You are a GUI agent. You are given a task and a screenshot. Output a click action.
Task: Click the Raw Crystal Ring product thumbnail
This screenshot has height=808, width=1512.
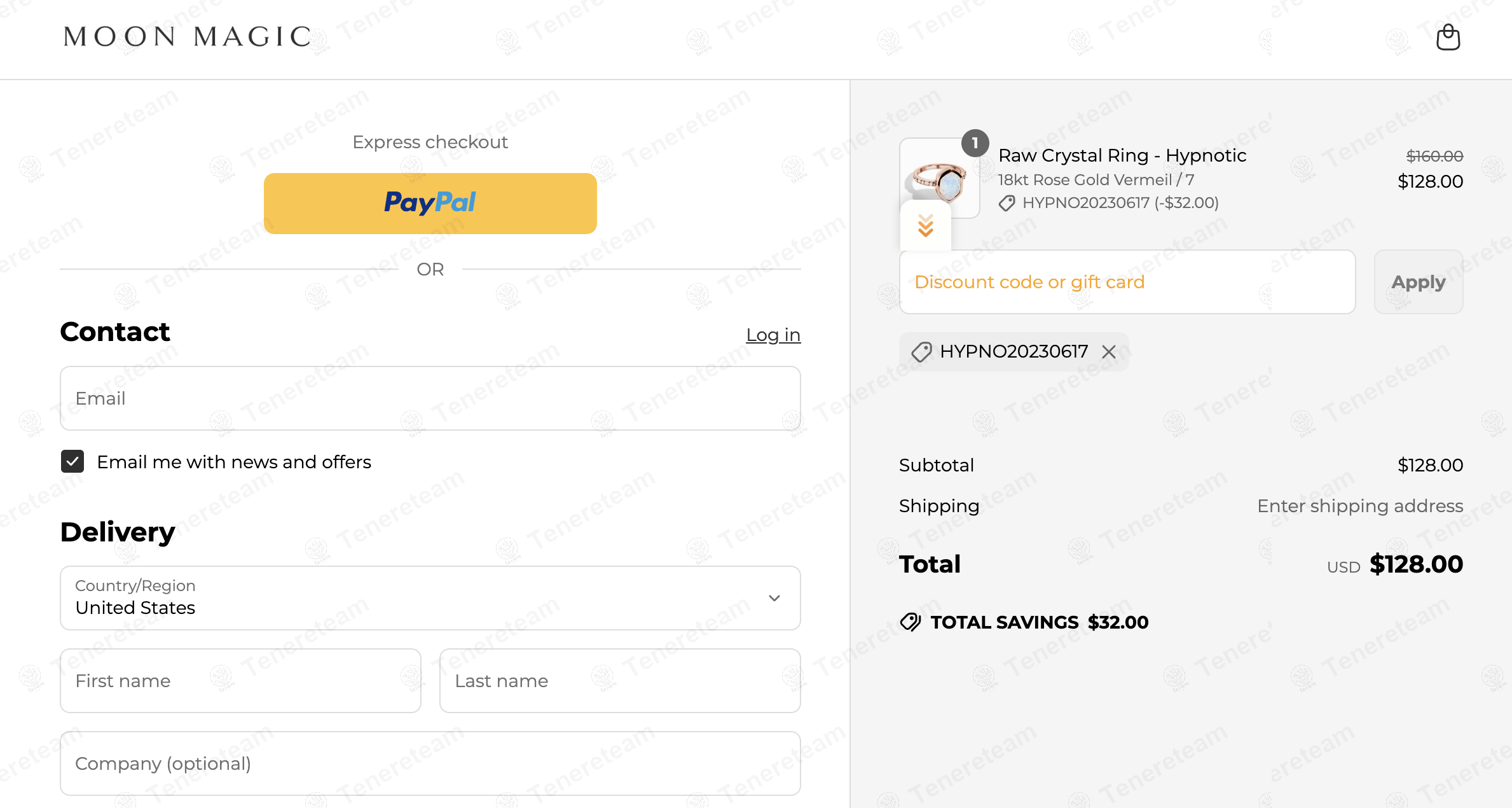pyautogui.click(x=938, y=179)
